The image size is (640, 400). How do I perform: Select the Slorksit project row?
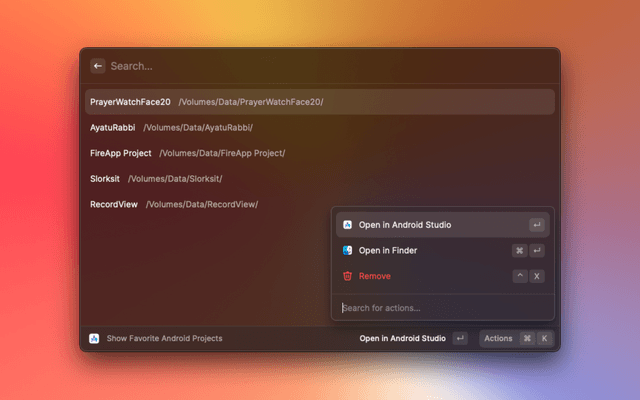point(106,179)
